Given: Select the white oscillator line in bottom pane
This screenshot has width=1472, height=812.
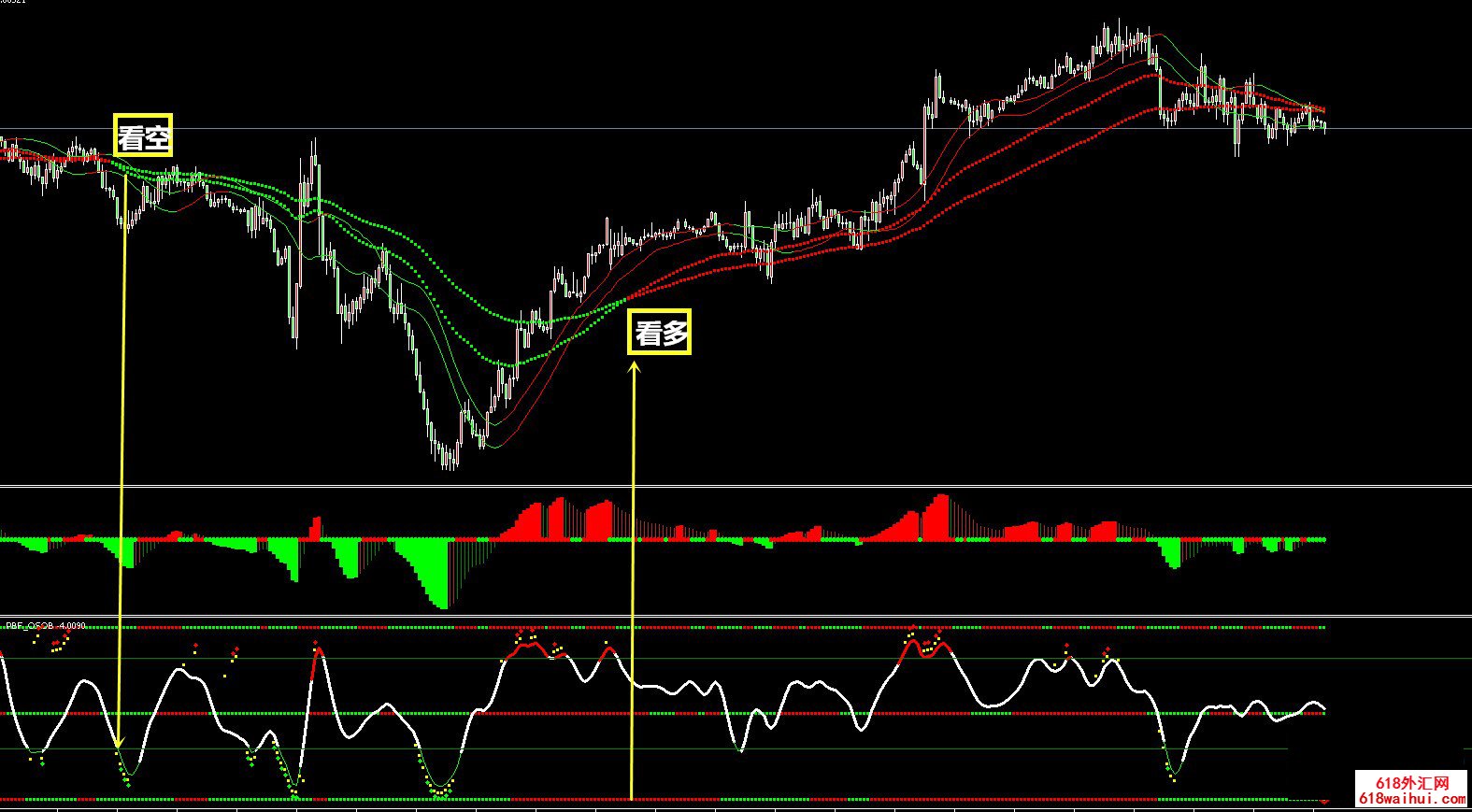Looking at the screenshot, I should click(x=662, y=714).
